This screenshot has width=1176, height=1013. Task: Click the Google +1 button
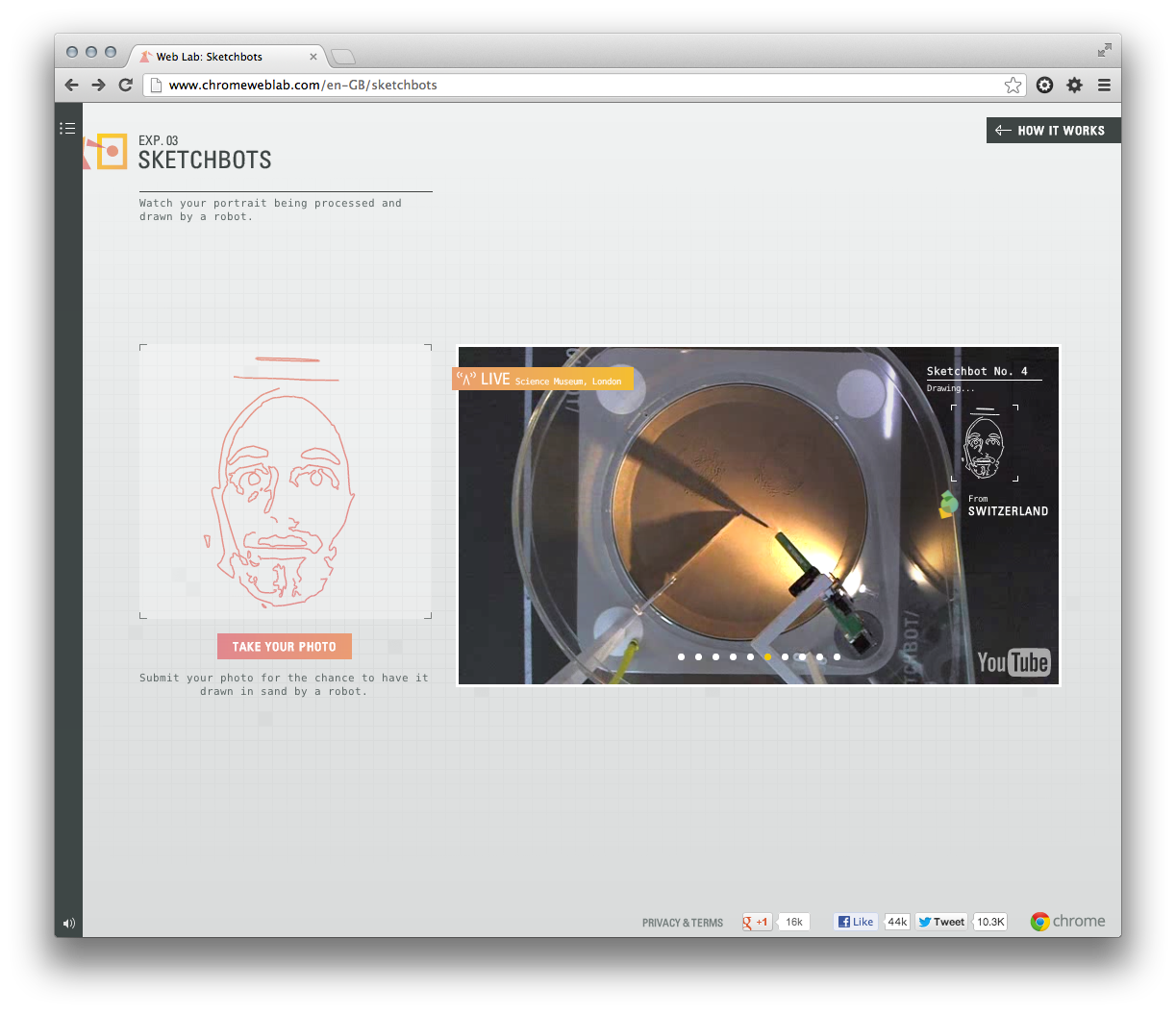pos(757,922)
